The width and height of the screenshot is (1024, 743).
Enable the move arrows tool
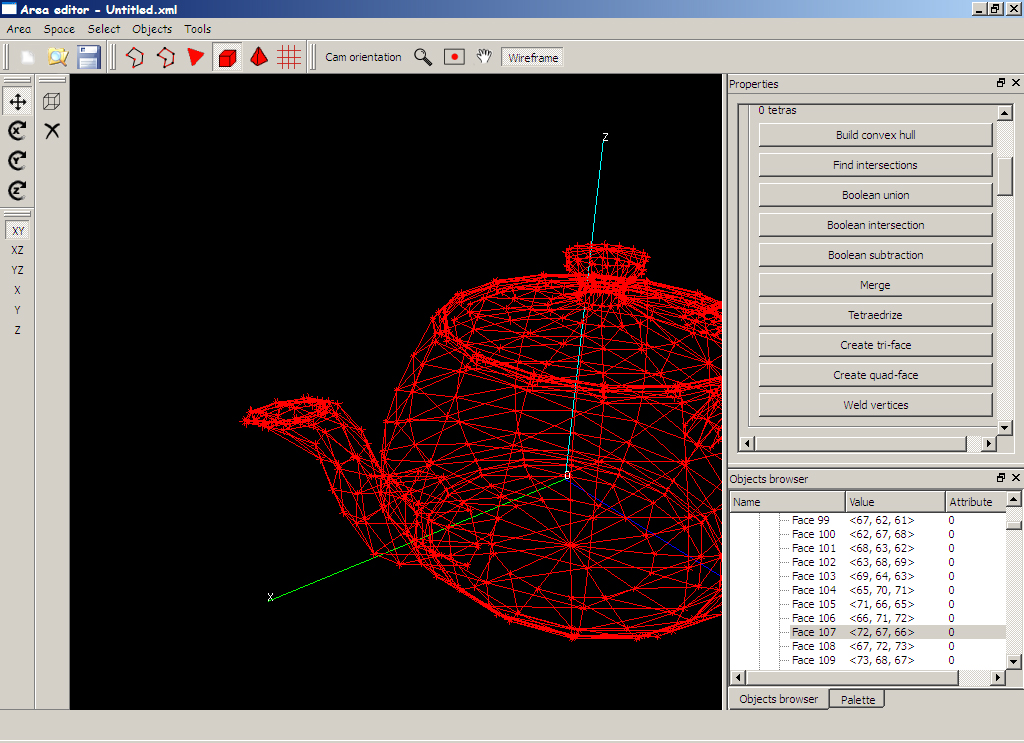(x=17, y=101)
